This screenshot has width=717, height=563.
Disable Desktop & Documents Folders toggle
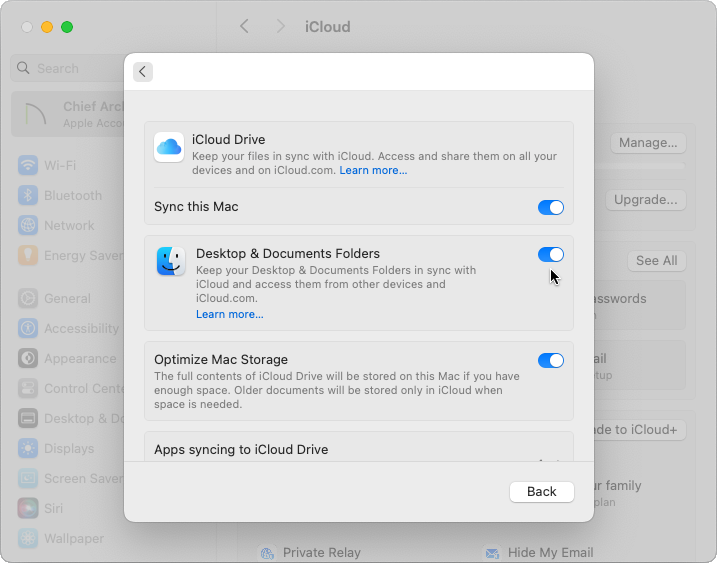[551, 254]
